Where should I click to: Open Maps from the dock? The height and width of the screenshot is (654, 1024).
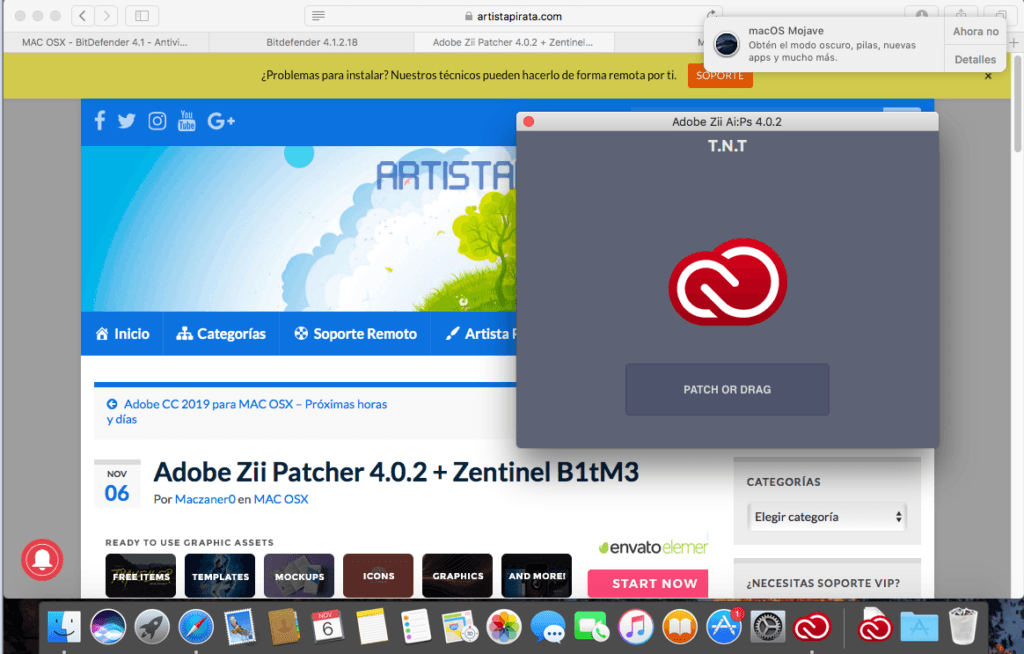pyautogui.click(x=460, y=627)
